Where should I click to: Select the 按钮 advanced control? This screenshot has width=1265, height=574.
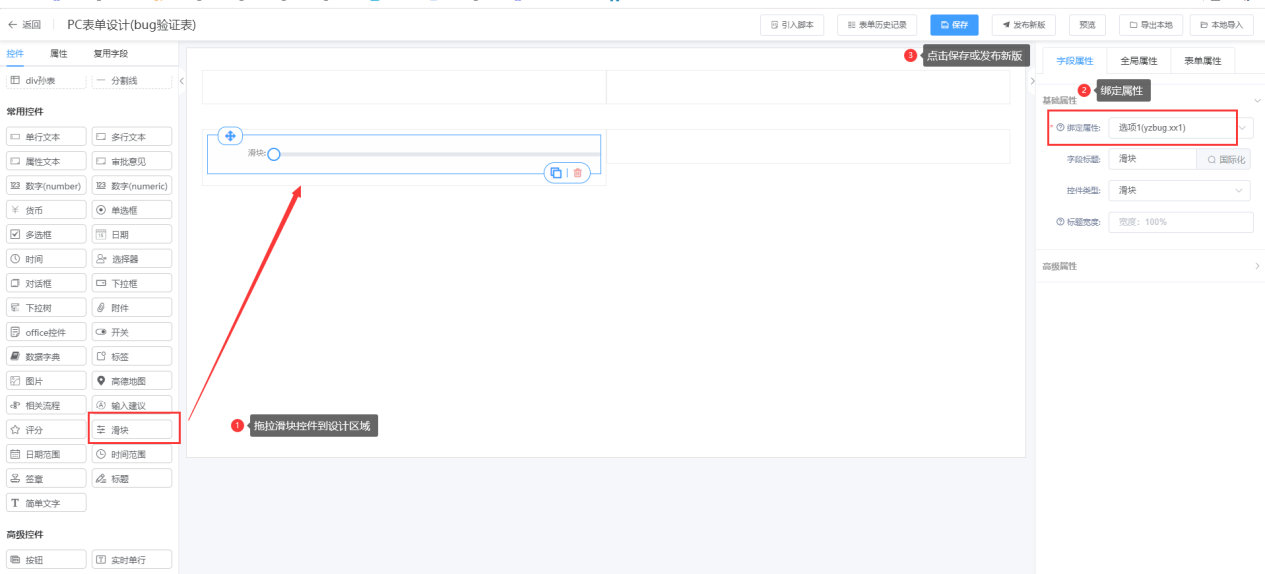(x=46, y=560)
